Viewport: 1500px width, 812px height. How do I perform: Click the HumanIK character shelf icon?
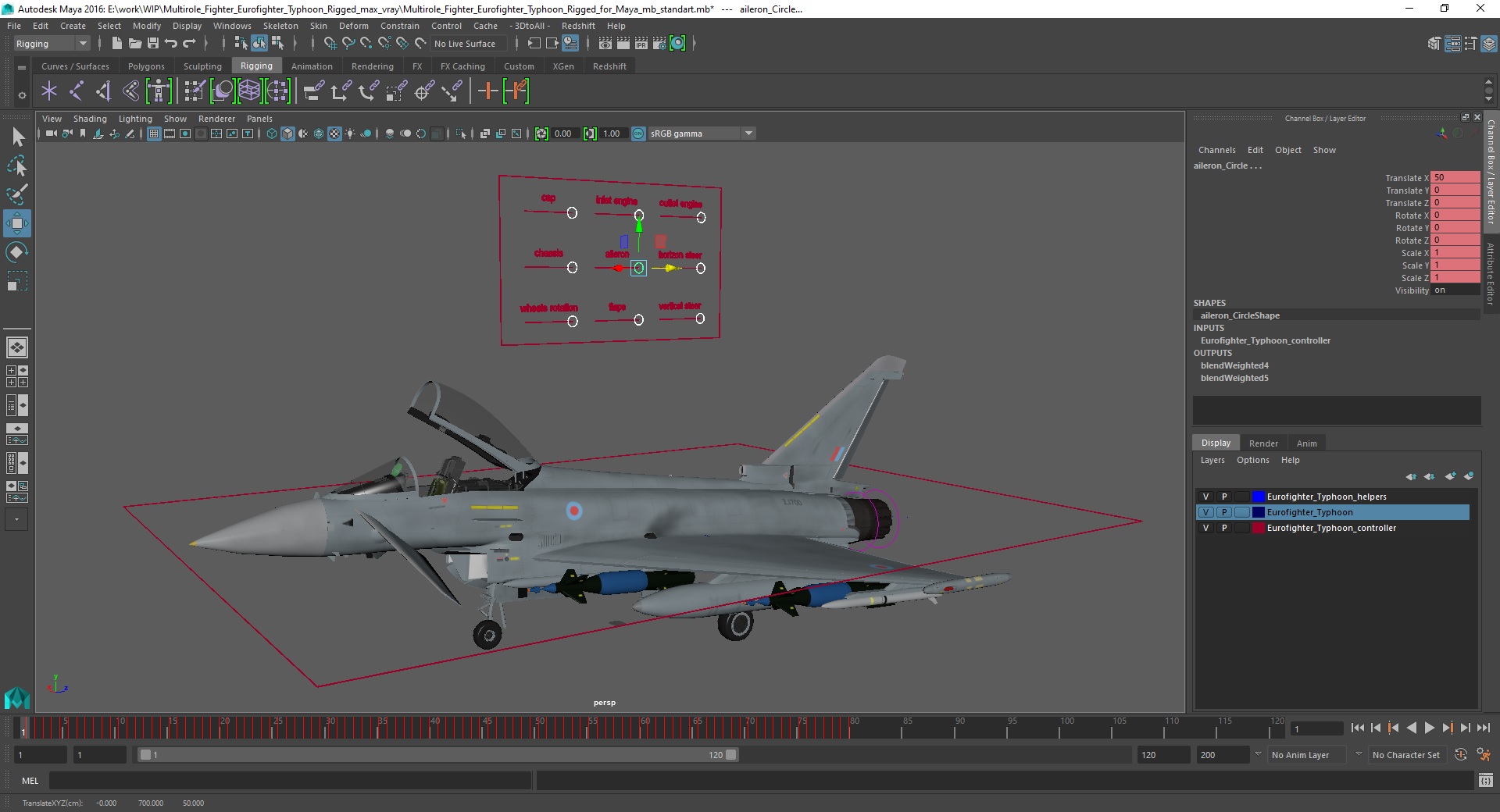159,91
